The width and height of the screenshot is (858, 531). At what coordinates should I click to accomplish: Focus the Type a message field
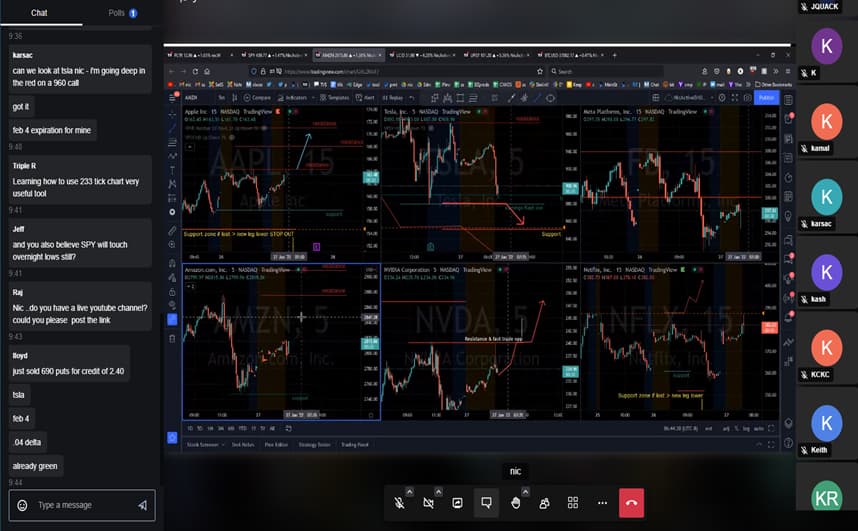[82, 505]
